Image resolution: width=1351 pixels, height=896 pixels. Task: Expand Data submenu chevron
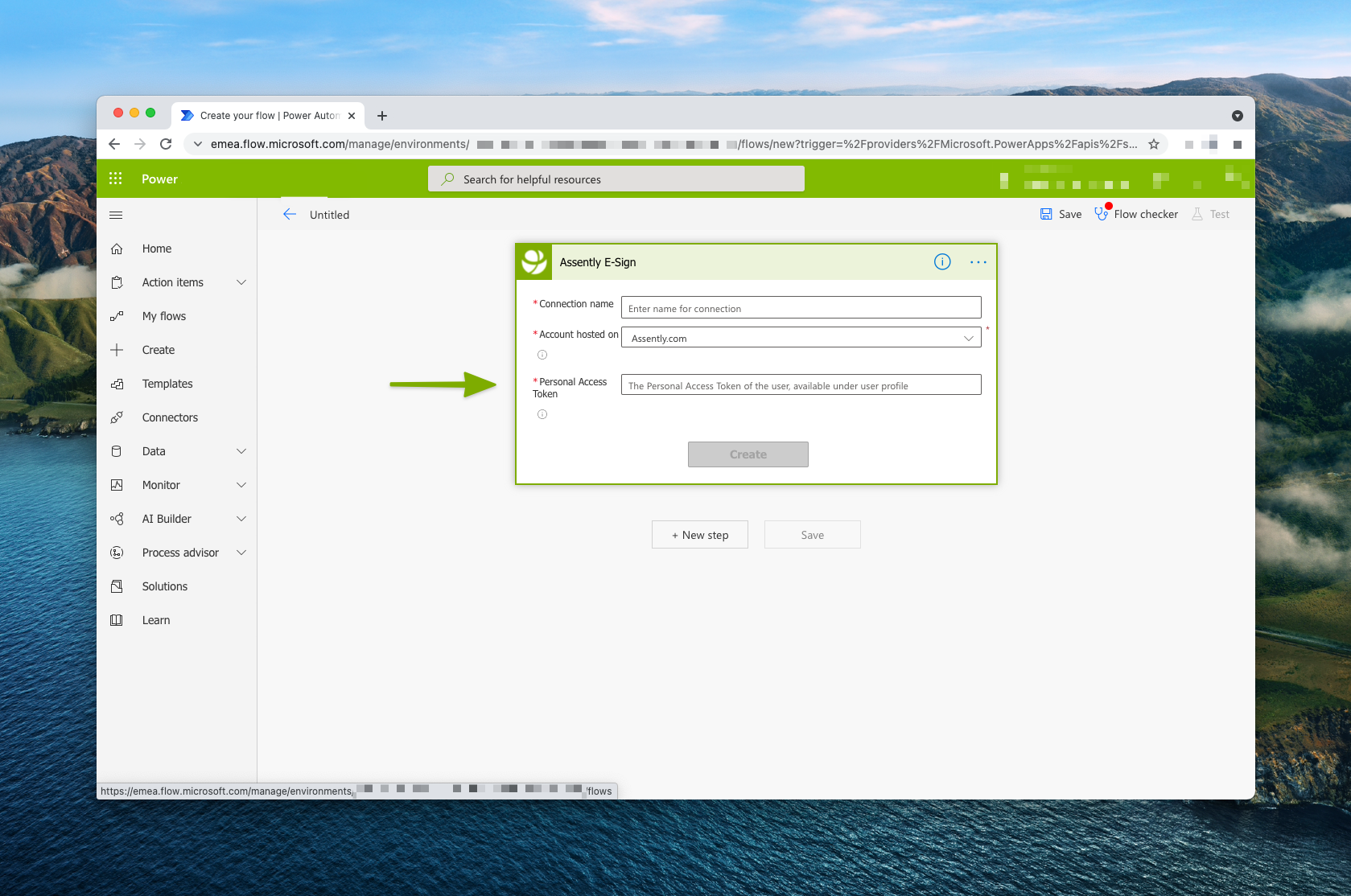pyautogui.click(x=241, y=451)
